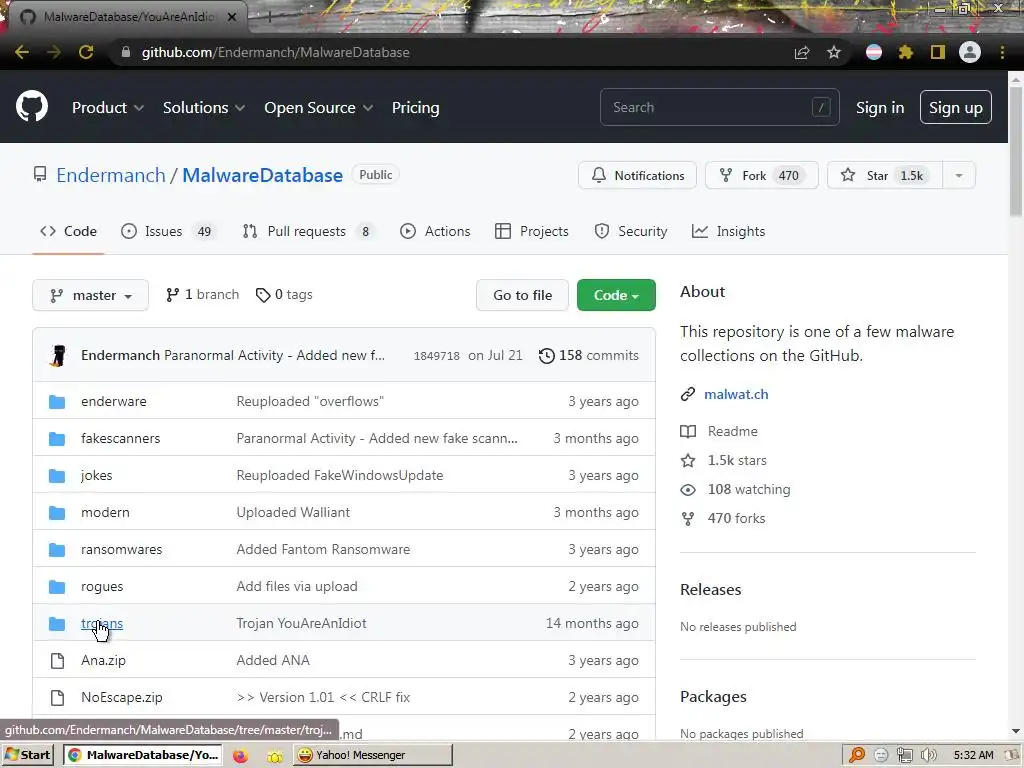1024x768 pixels.
Task: Click the 1.5k stars link
Action: click(737, 460)
